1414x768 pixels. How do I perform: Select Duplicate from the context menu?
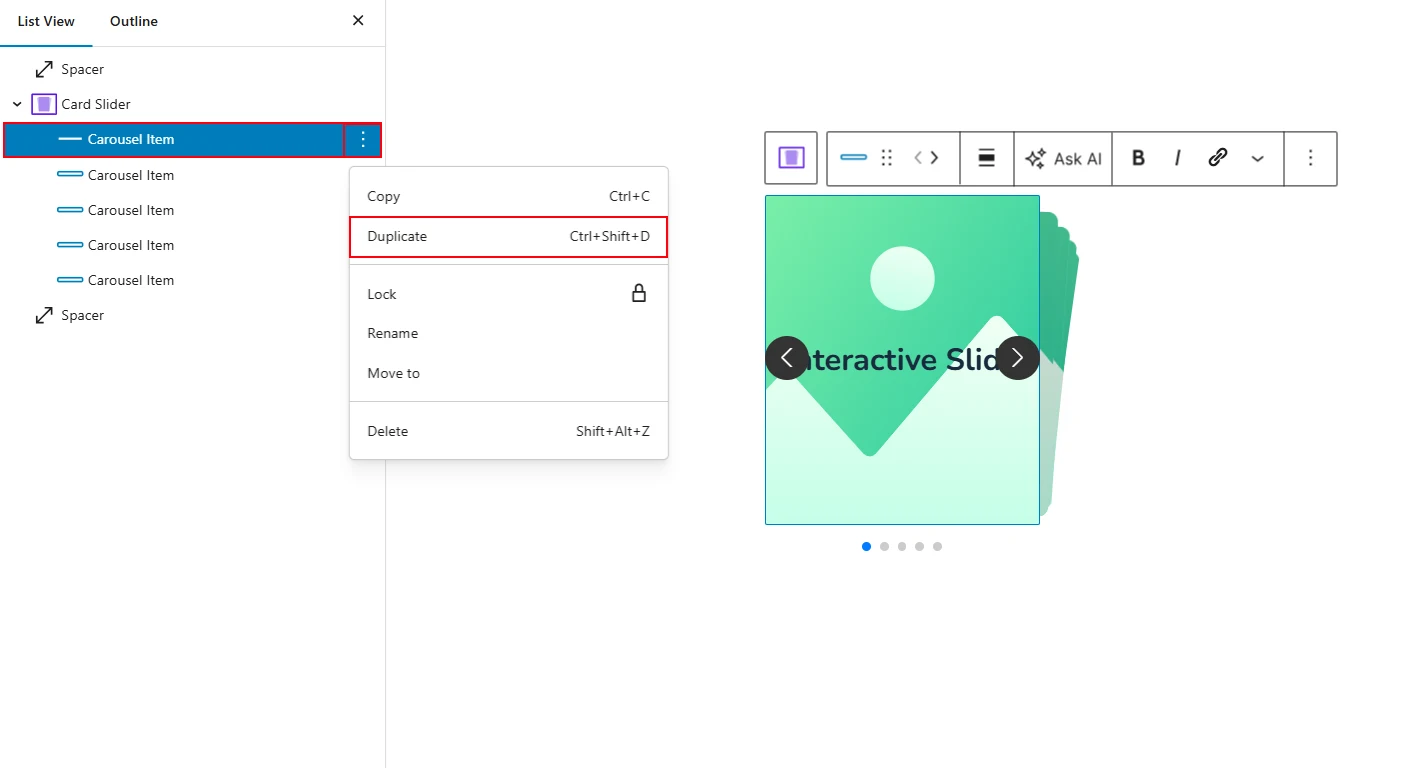point(508,237)
